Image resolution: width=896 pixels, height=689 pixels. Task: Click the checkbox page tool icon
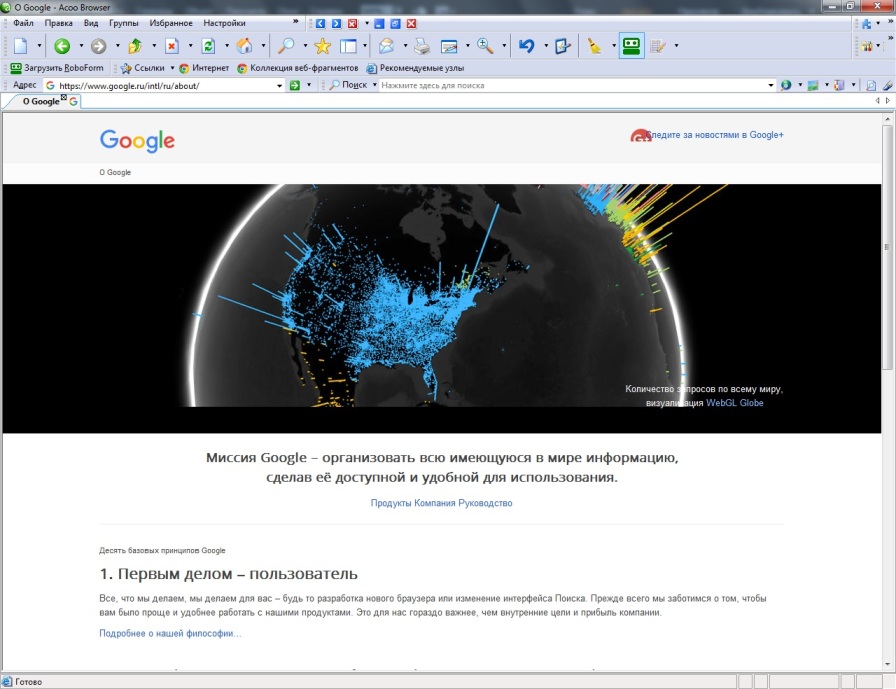coord(562,46)
